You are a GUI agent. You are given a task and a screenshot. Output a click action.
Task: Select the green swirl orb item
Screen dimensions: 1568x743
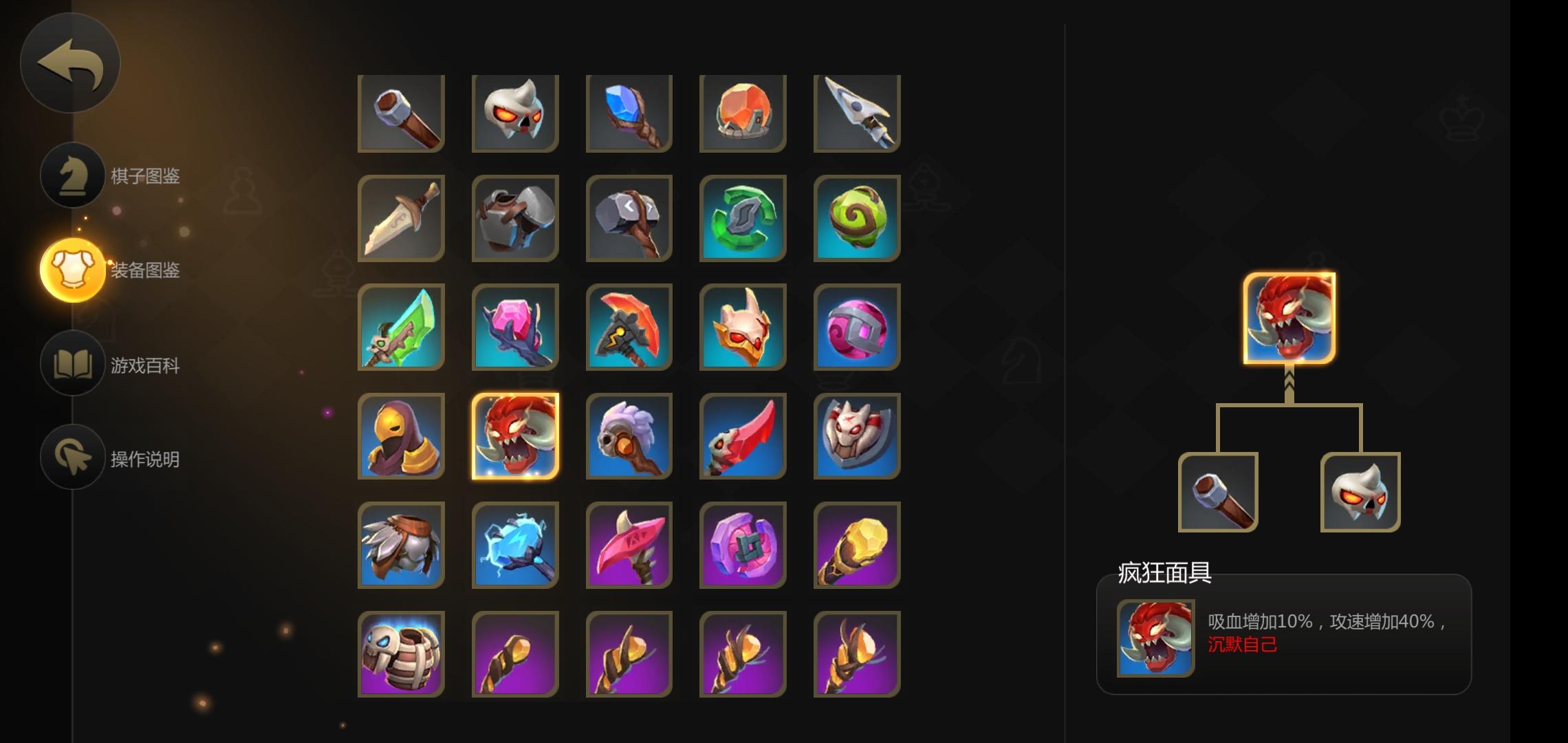[857, 218]
